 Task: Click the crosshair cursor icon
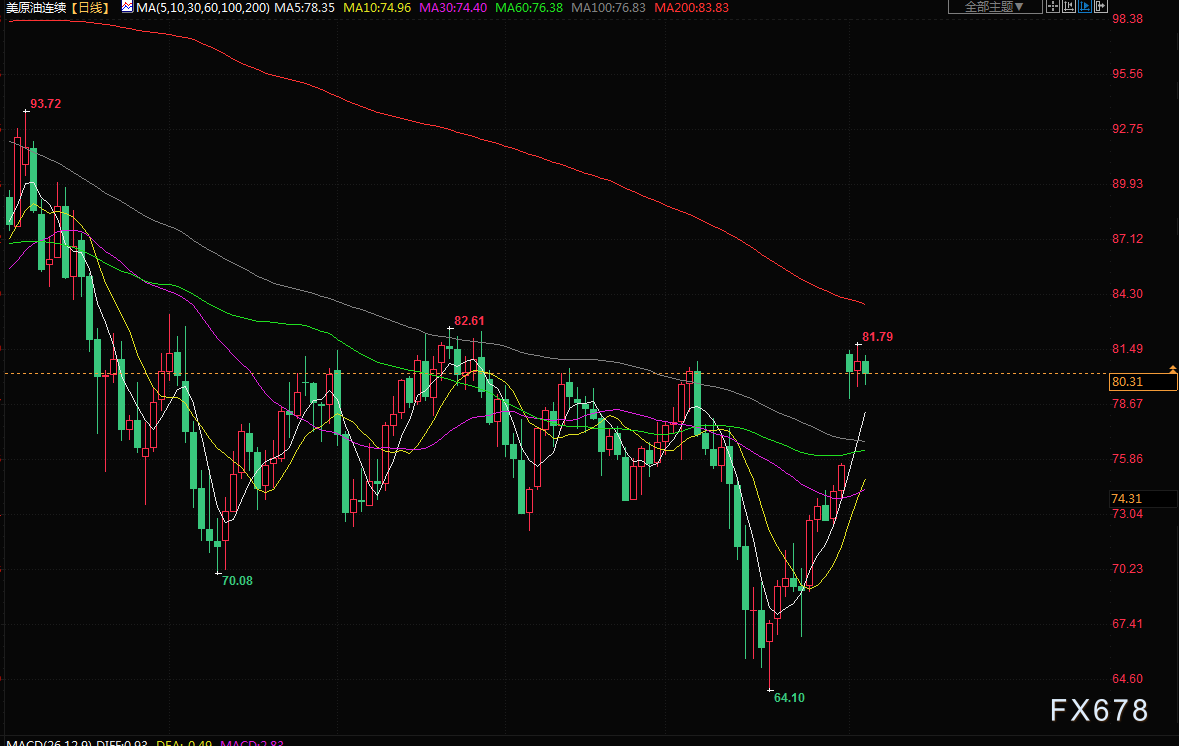1053,6
